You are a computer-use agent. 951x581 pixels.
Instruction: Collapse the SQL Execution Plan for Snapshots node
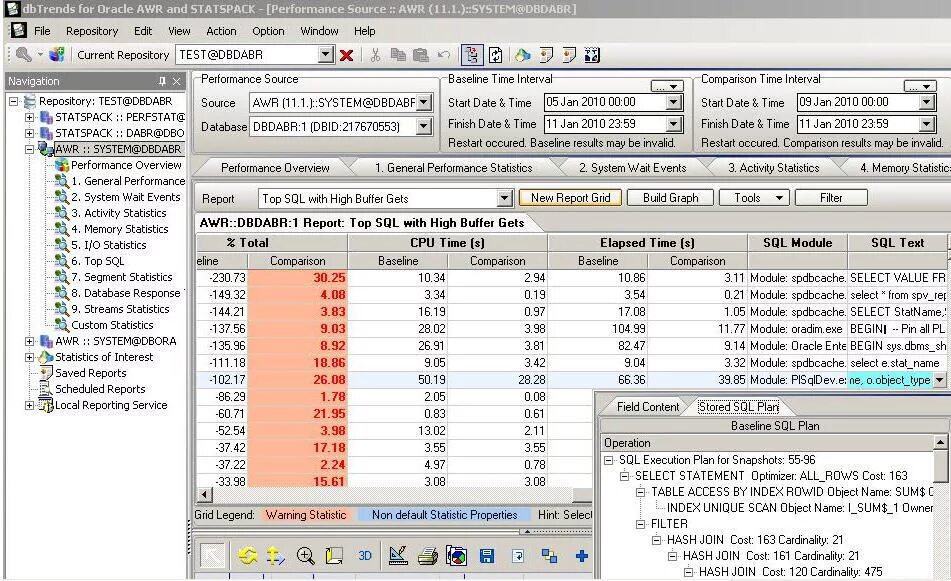pos(609,460)
